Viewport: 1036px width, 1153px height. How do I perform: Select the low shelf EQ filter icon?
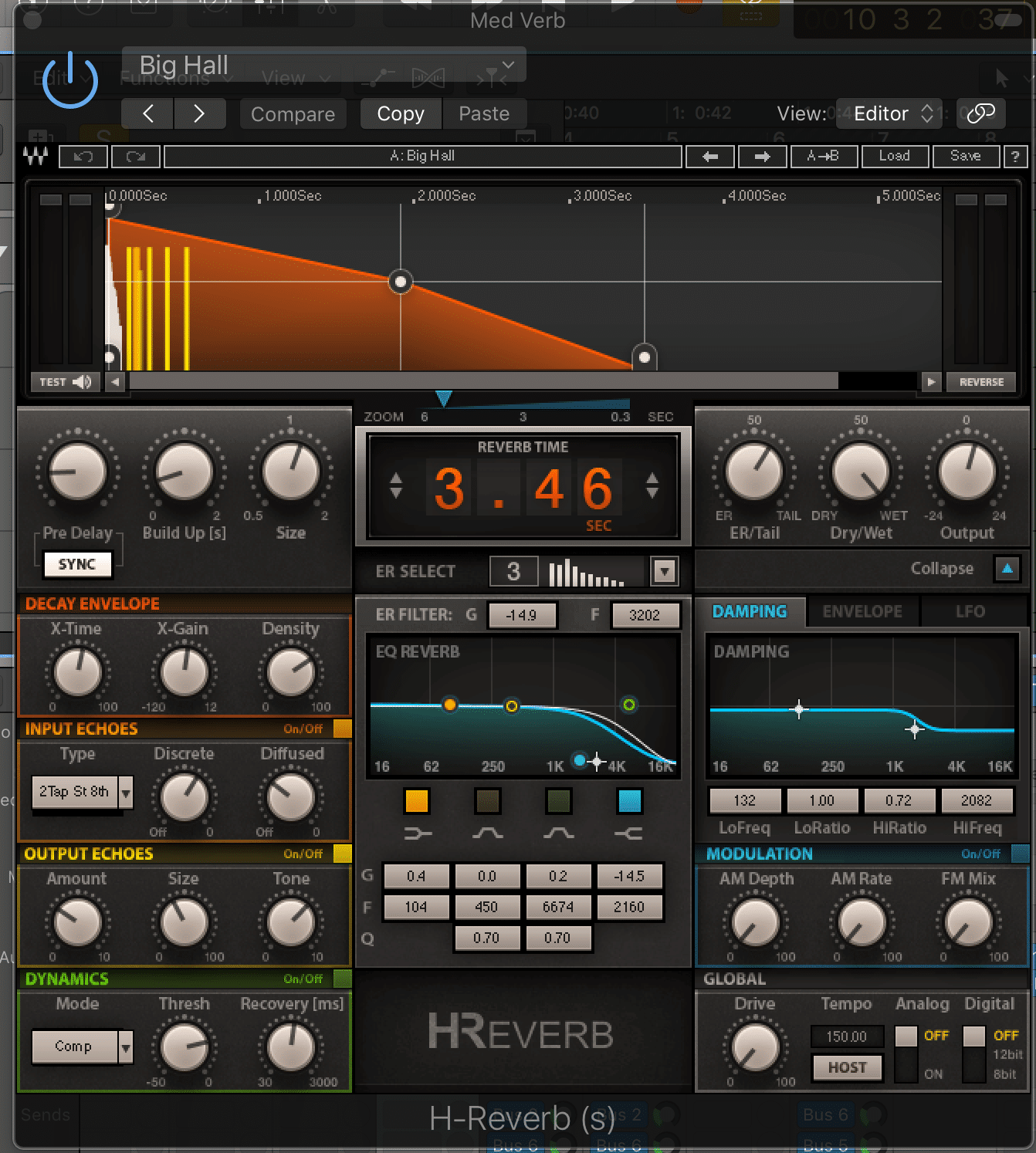(418, 833)
